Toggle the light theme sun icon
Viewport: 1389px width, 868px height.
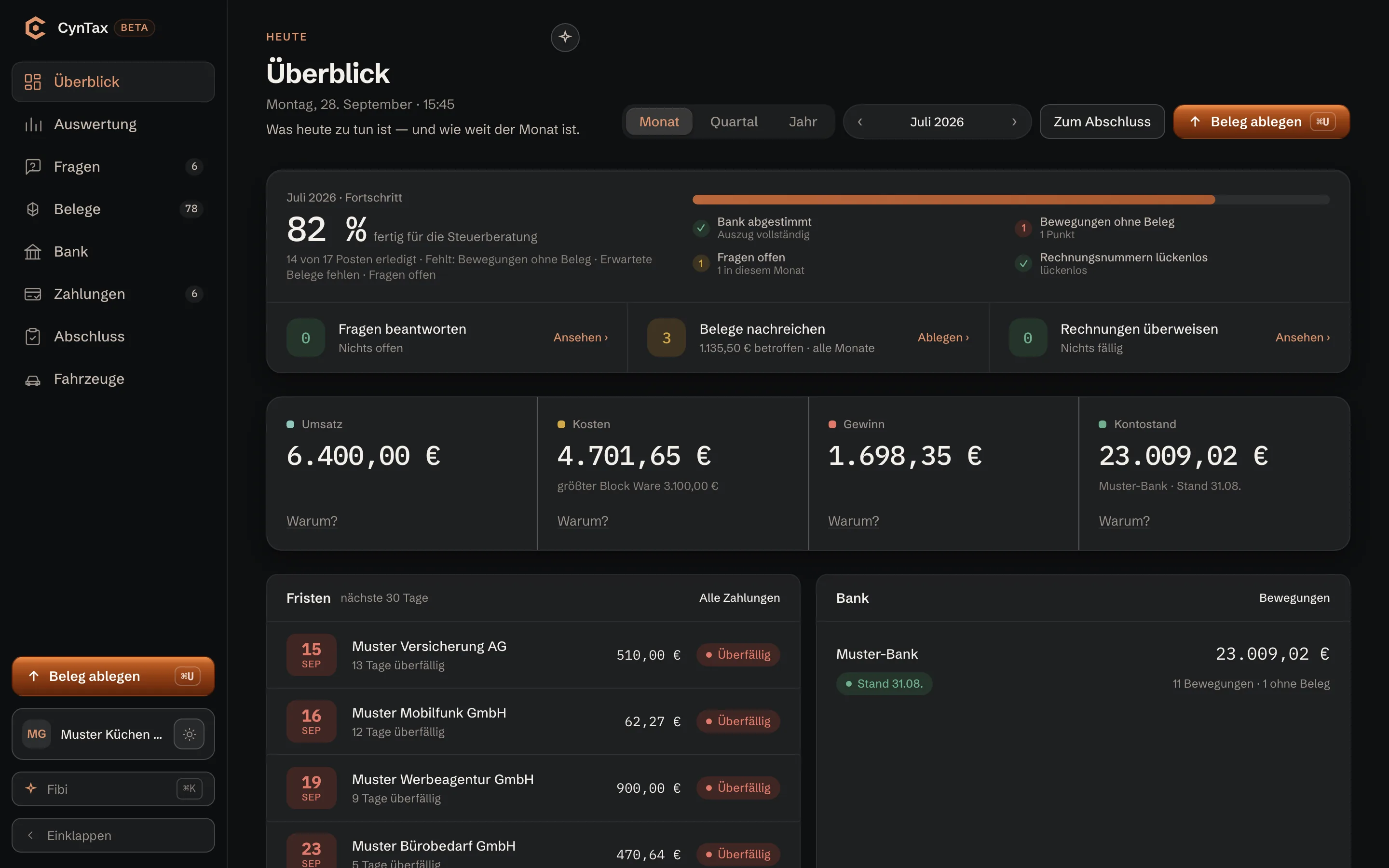click(x=190, y=733)
